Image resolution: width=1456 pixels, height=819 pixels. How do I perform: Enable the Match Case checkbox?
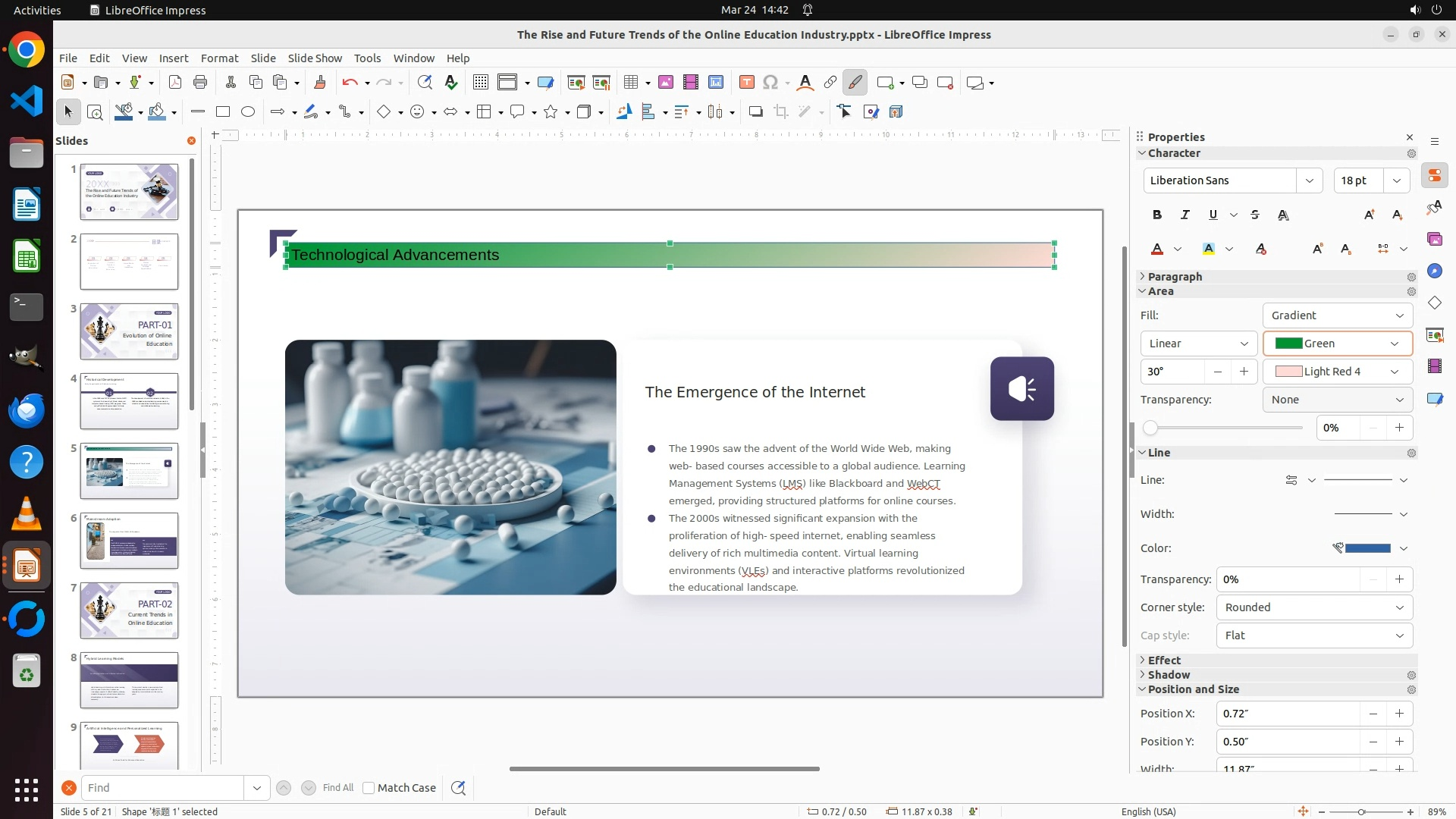click(369, 788)
